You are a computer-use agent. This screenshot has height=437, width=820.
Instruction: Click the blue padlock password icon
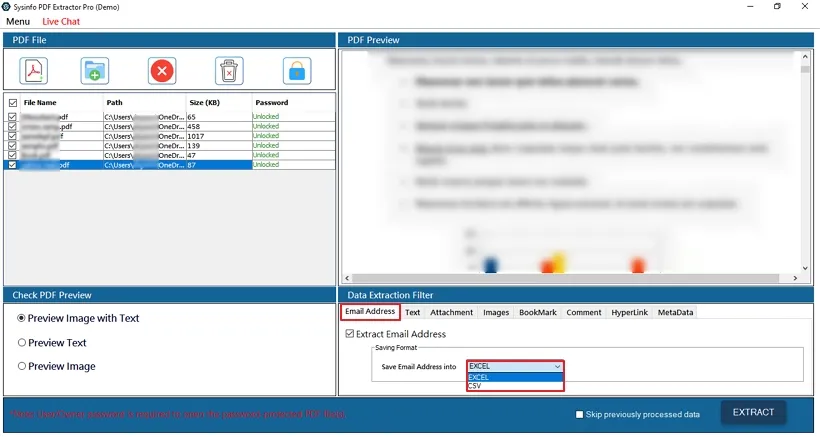click(x=297, y=71)
